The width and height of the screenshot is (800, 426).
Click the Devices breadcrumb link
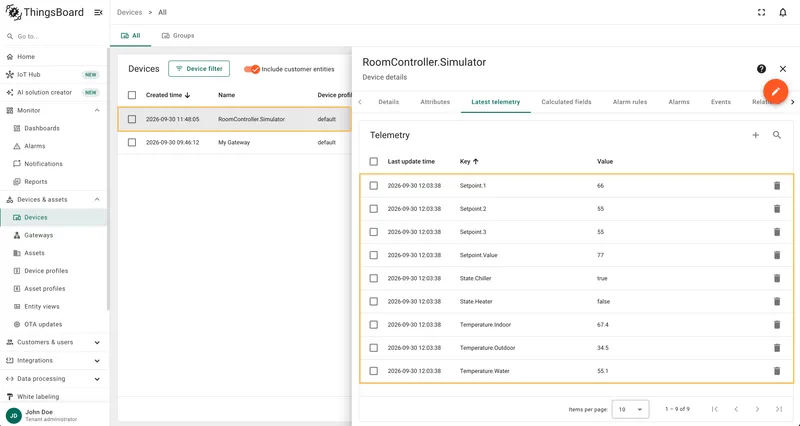click(130, 12)
